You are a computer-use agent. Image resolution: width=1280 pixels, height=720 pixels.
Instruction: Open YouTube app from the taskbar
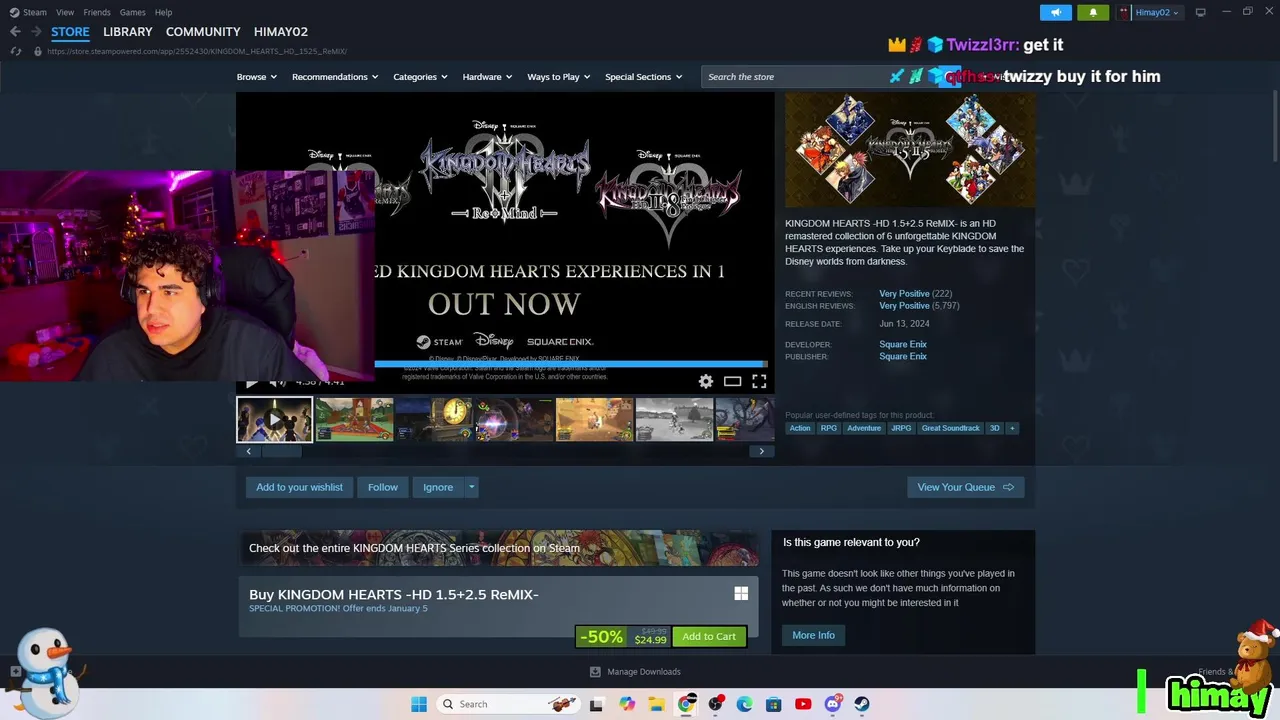tap(803, 704)
